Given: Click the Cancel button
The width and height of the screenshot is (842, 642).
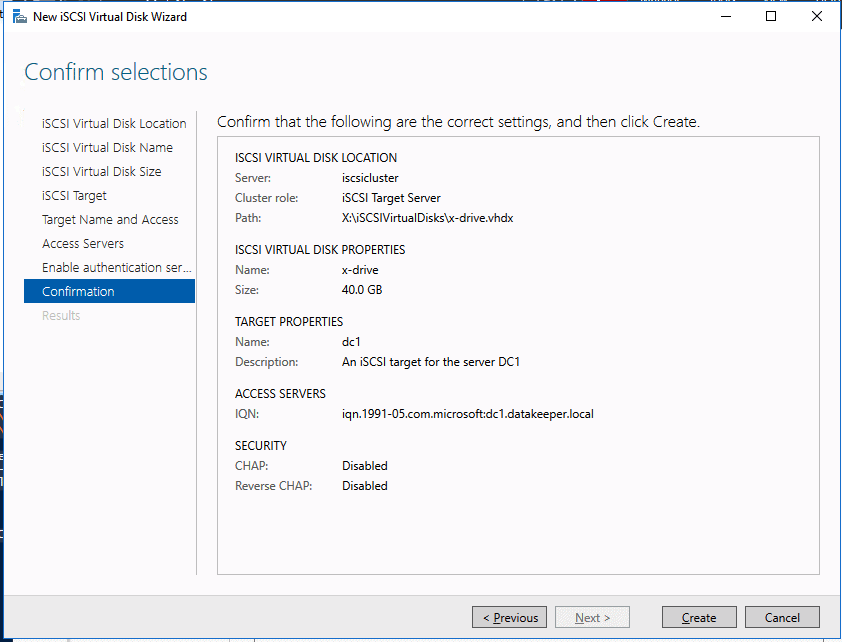Looking at the screenshot, I should pyautogui.click(x=782, y=617).
